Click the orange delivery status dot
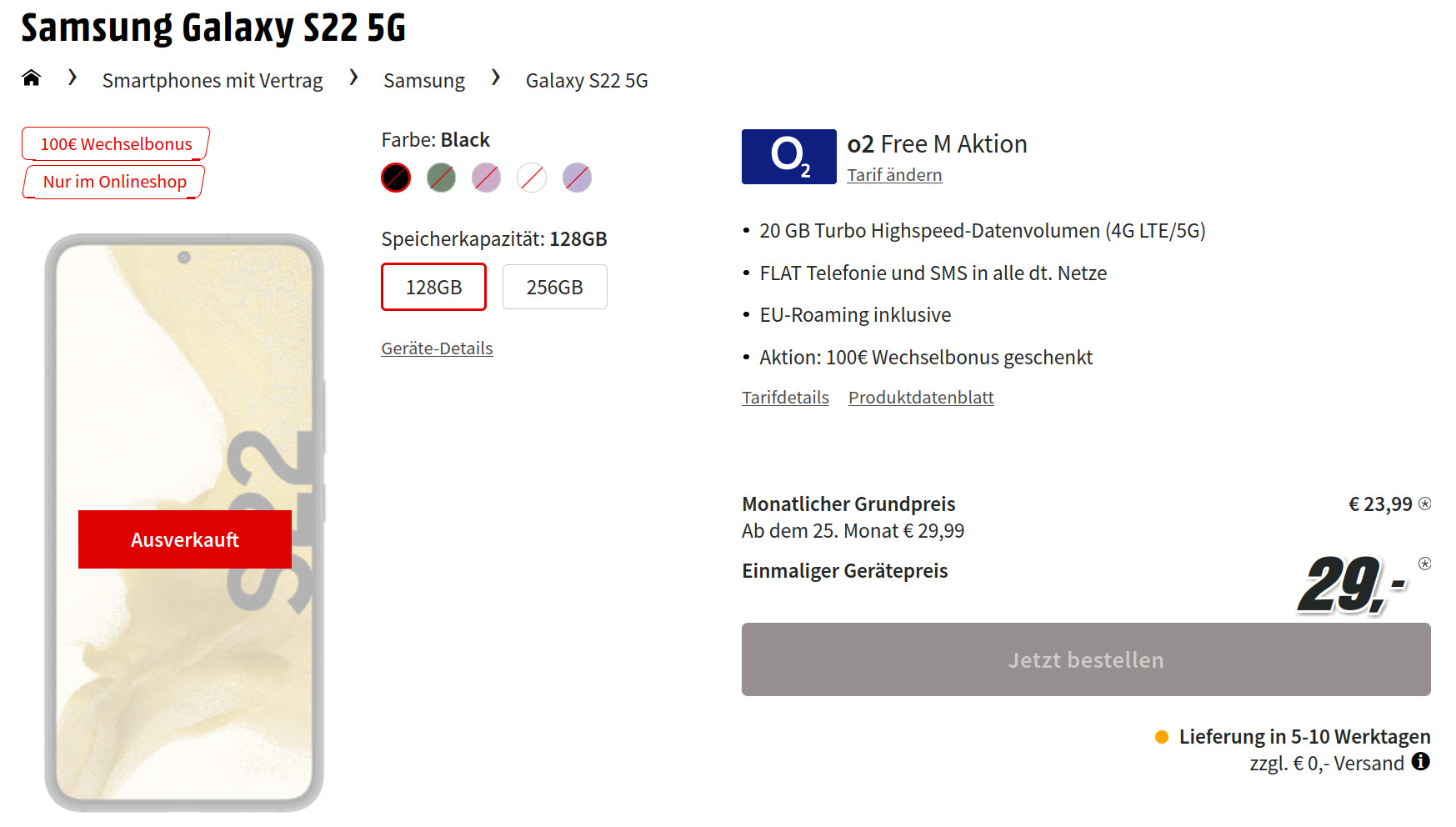Screen dimensions: 1456x827 coord(1162,737)
